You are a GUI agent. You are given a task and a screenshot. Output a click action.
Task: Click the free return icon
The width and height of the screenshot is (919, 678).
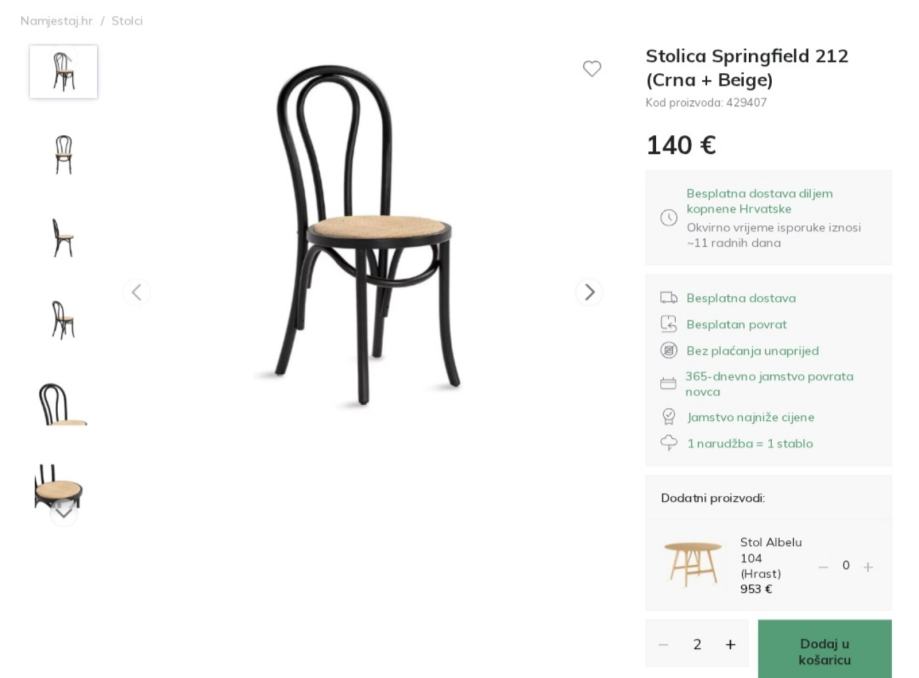pyautogui.click(x=669, y=324)
